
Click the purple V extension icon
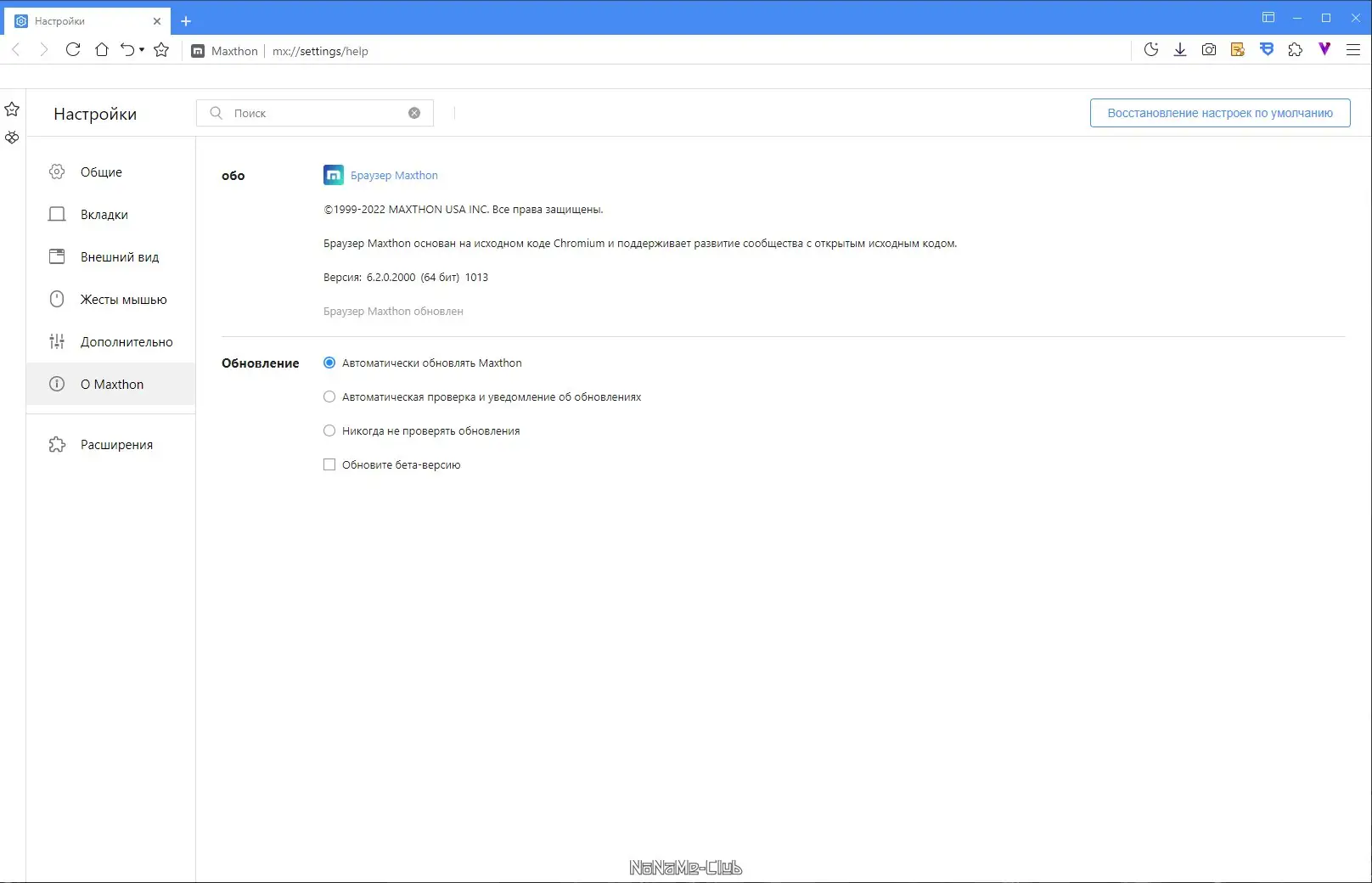point(1324,50)
